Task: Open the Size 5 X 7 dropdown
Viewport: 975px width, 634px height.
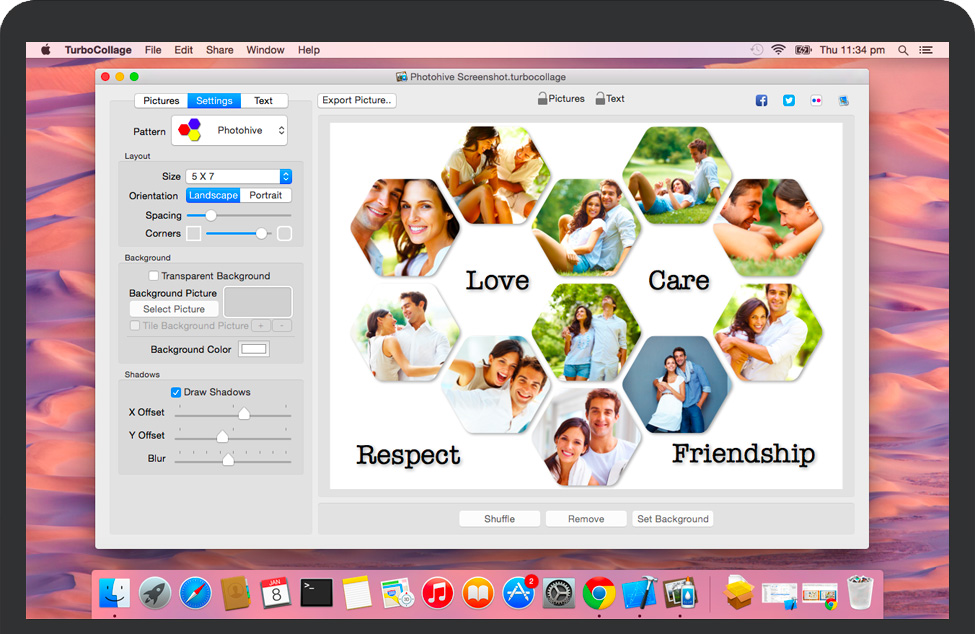Action: (x=239, y=177)
